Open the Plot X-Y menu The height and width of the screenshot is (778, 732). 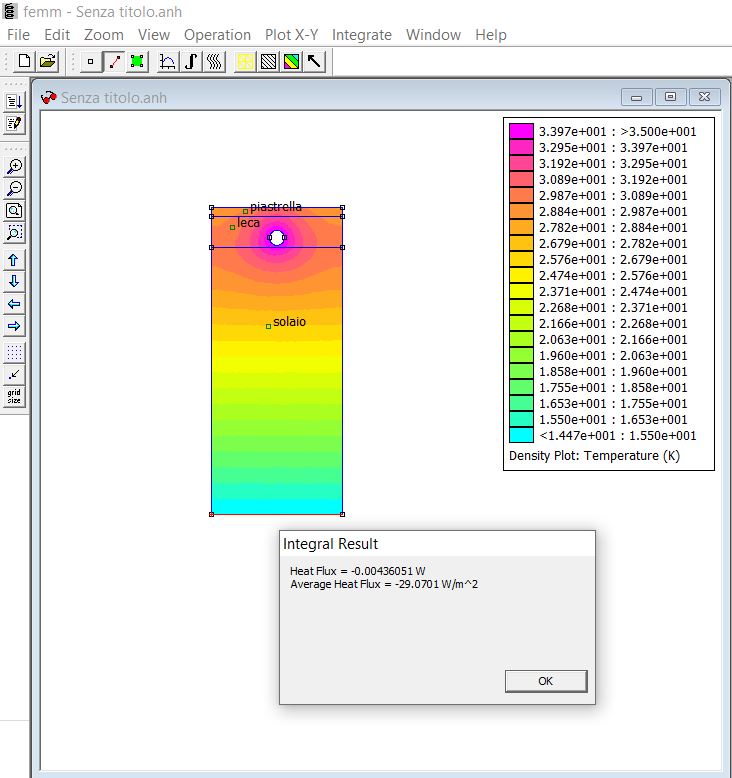tap(292, 34)
